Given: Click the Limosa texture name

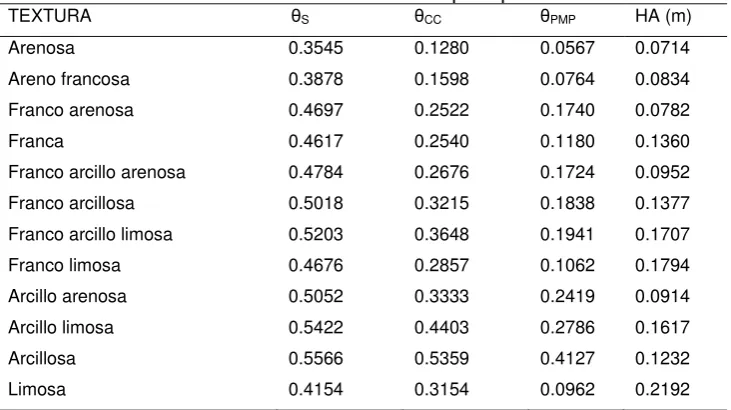Looking at the screenshot, I should click(37, 389).
